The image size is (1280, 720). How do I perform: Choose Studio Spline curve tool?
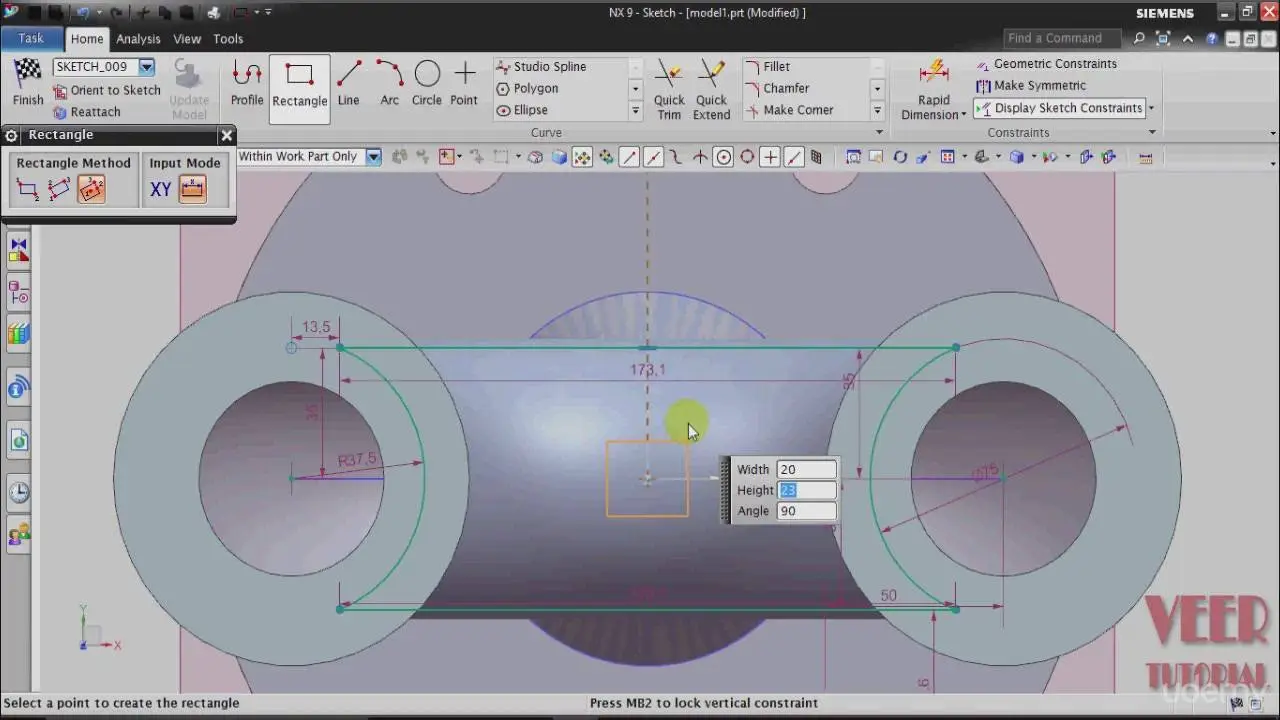pos(541,66)
